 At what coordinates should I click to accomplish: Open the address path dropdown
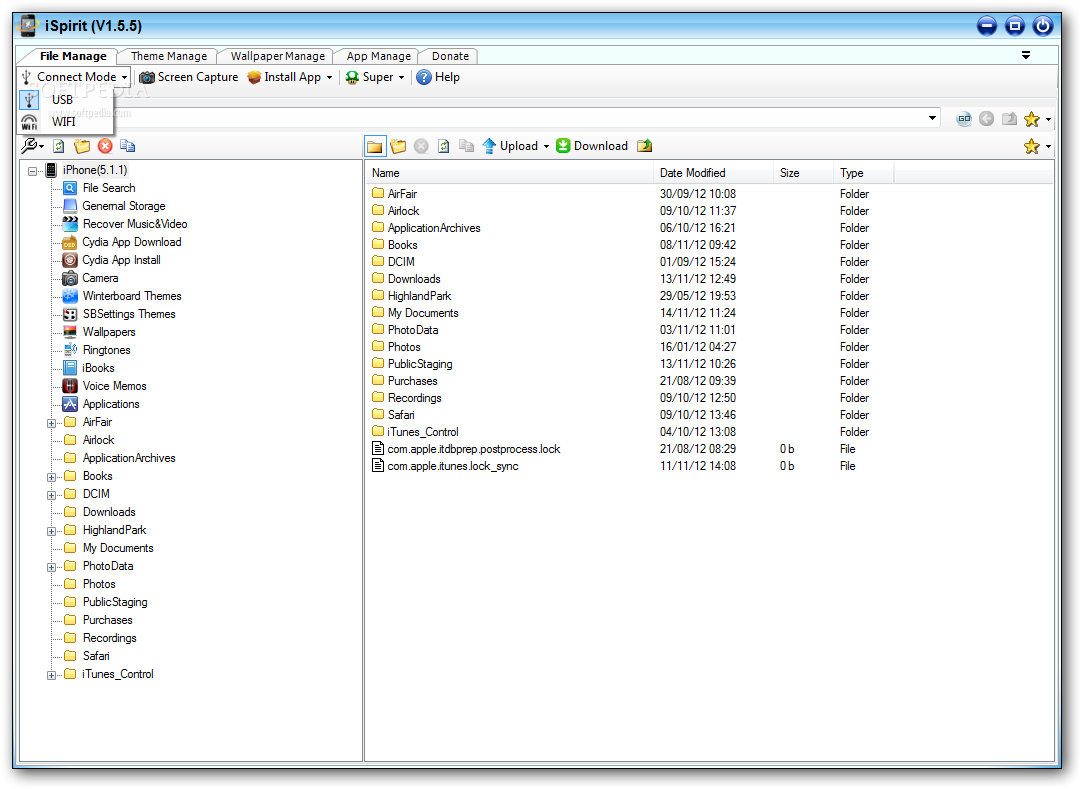932,118
